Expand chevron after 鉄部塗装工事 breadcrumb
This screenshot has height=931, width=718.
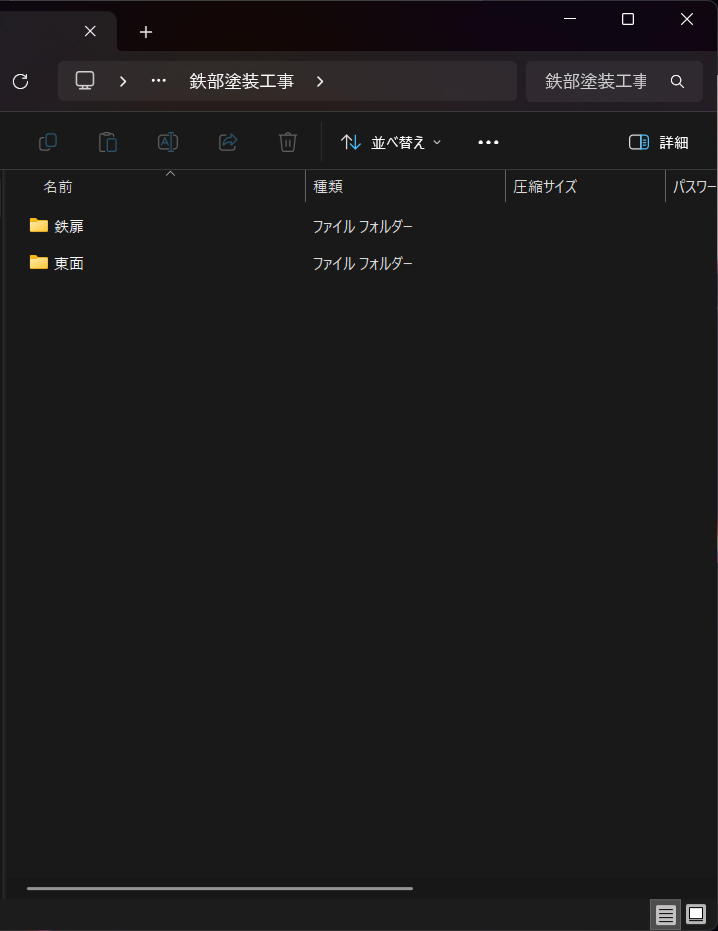point(320,81)
